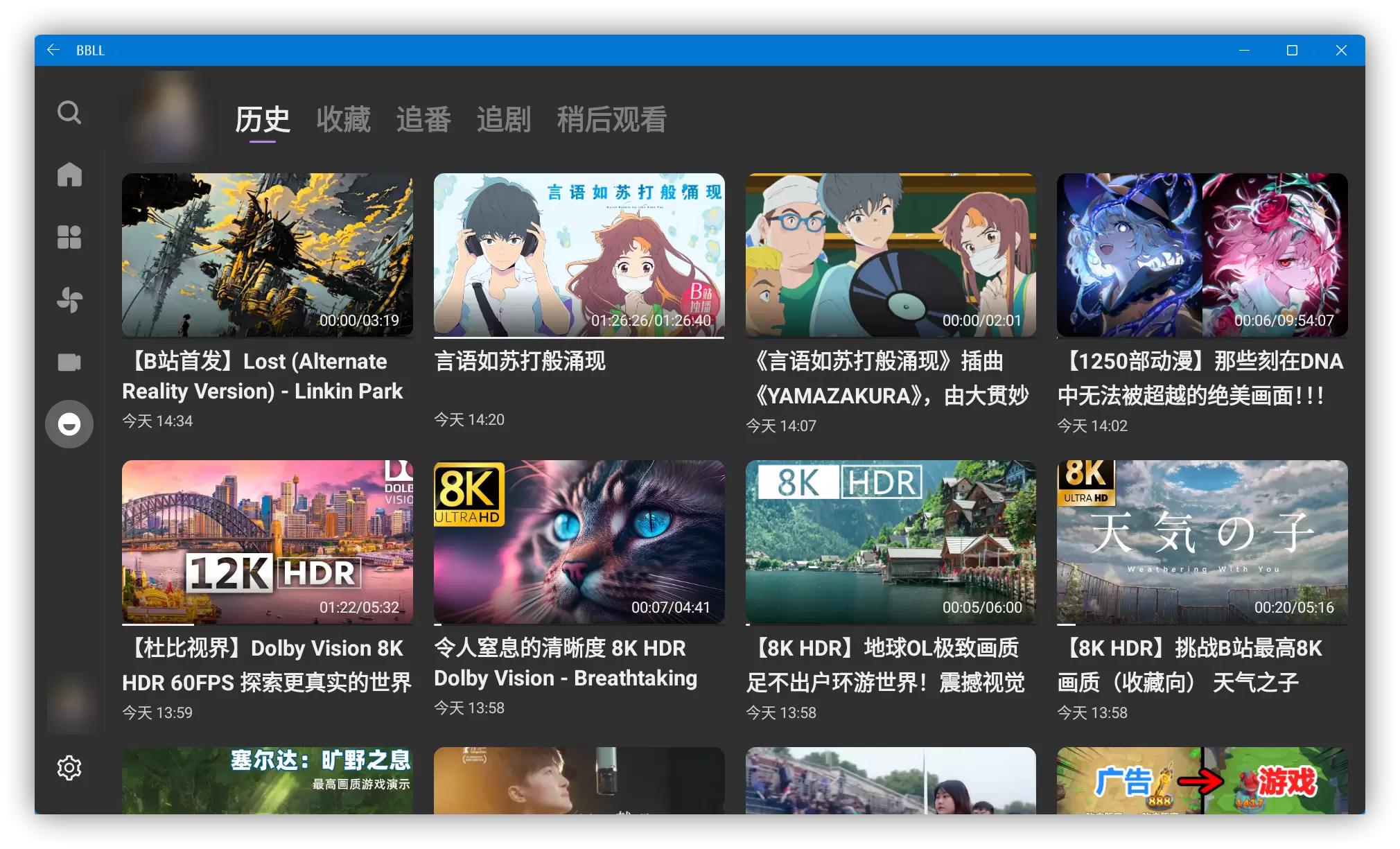Open the 广告 游戏 thumbnail
Viewport: 1400px width, 849px height.
(x=1202, y=780)
